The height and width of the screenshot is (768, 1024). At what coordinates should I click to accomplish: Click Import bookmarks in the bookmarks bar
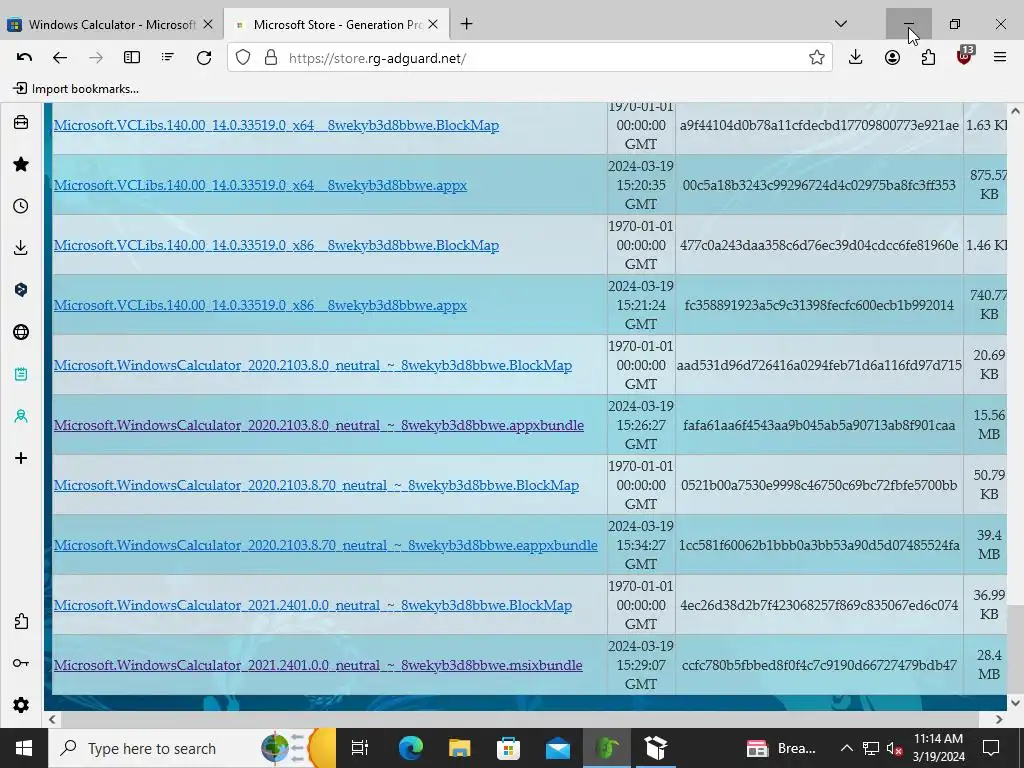pyautogui.click(x=76, y=88)
